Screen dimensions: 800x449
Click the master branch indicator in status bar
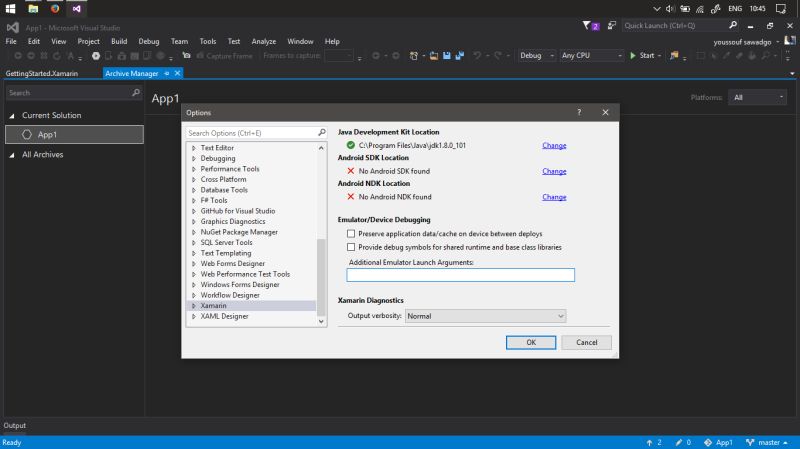[x=766, y=442]
